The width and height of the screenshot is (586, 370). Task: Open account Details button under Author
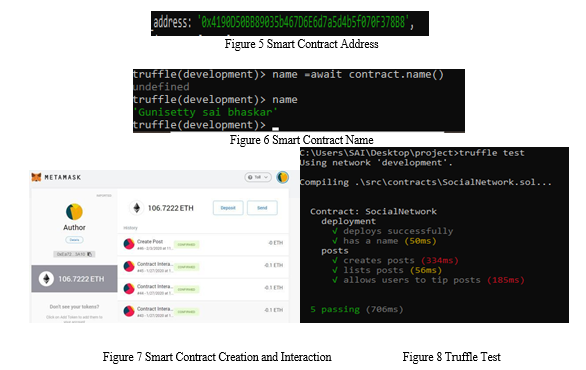(74, 240)
